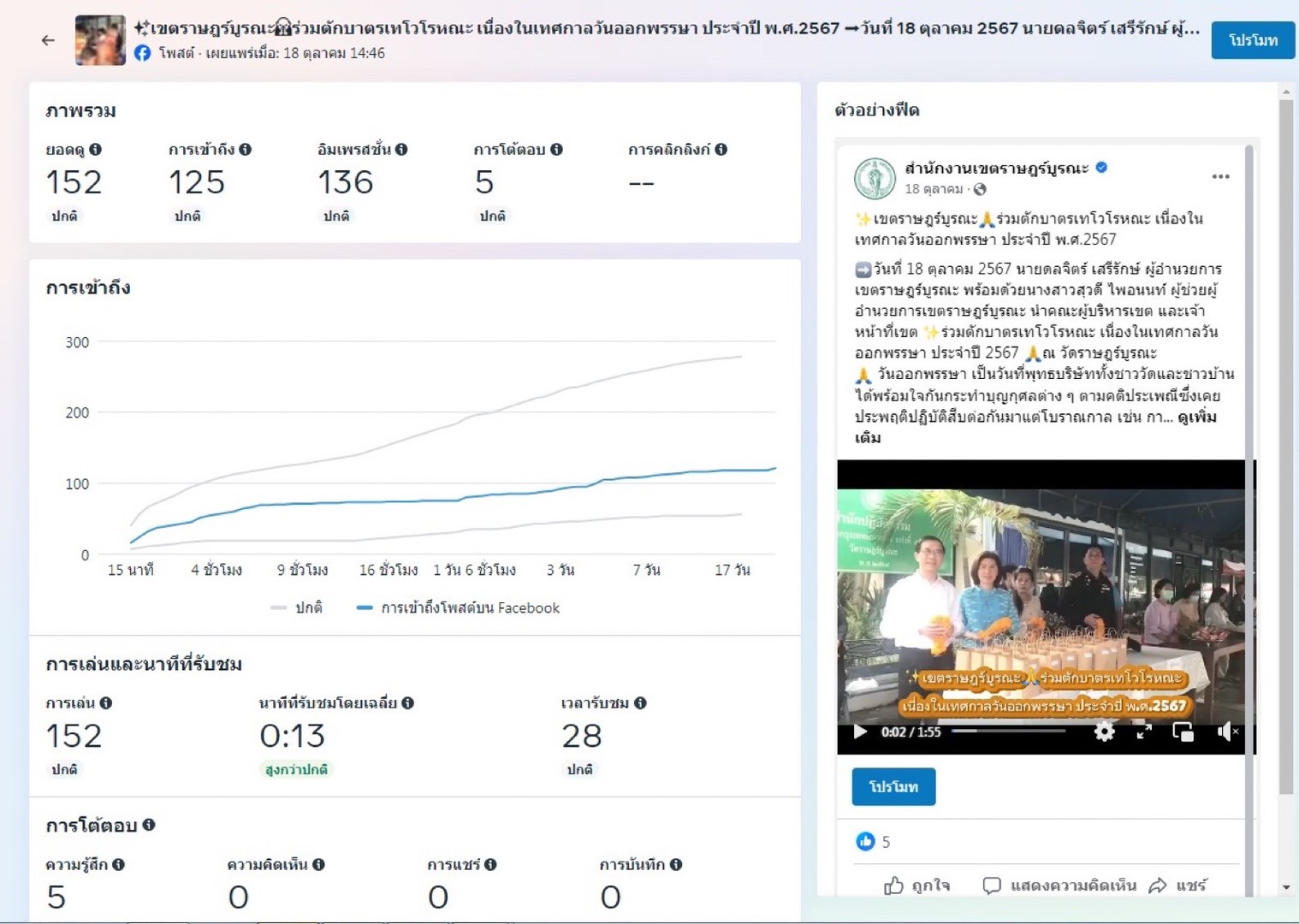
Task: Click the back arrow at top left
Action: (x=48, y=40)
